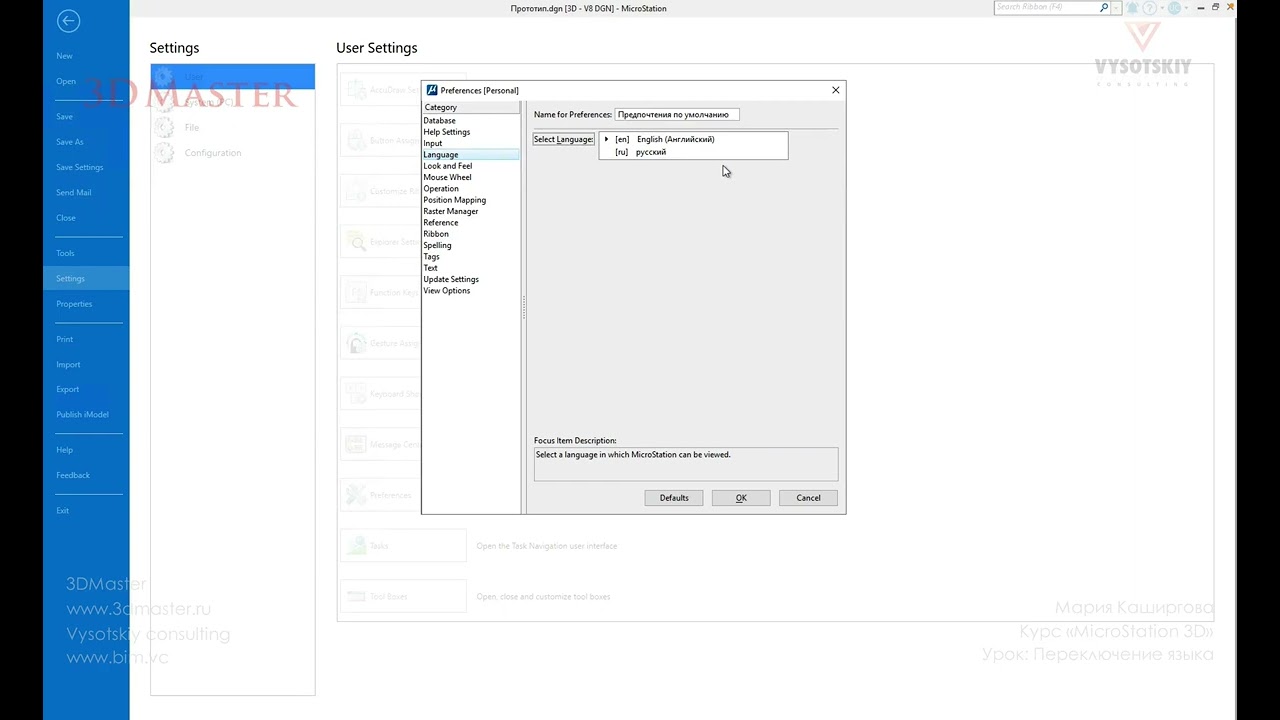This screenshot has width=1280, height=720.
Task: Click the Focus Item Description text box
Action: click(x=686, y=464)
